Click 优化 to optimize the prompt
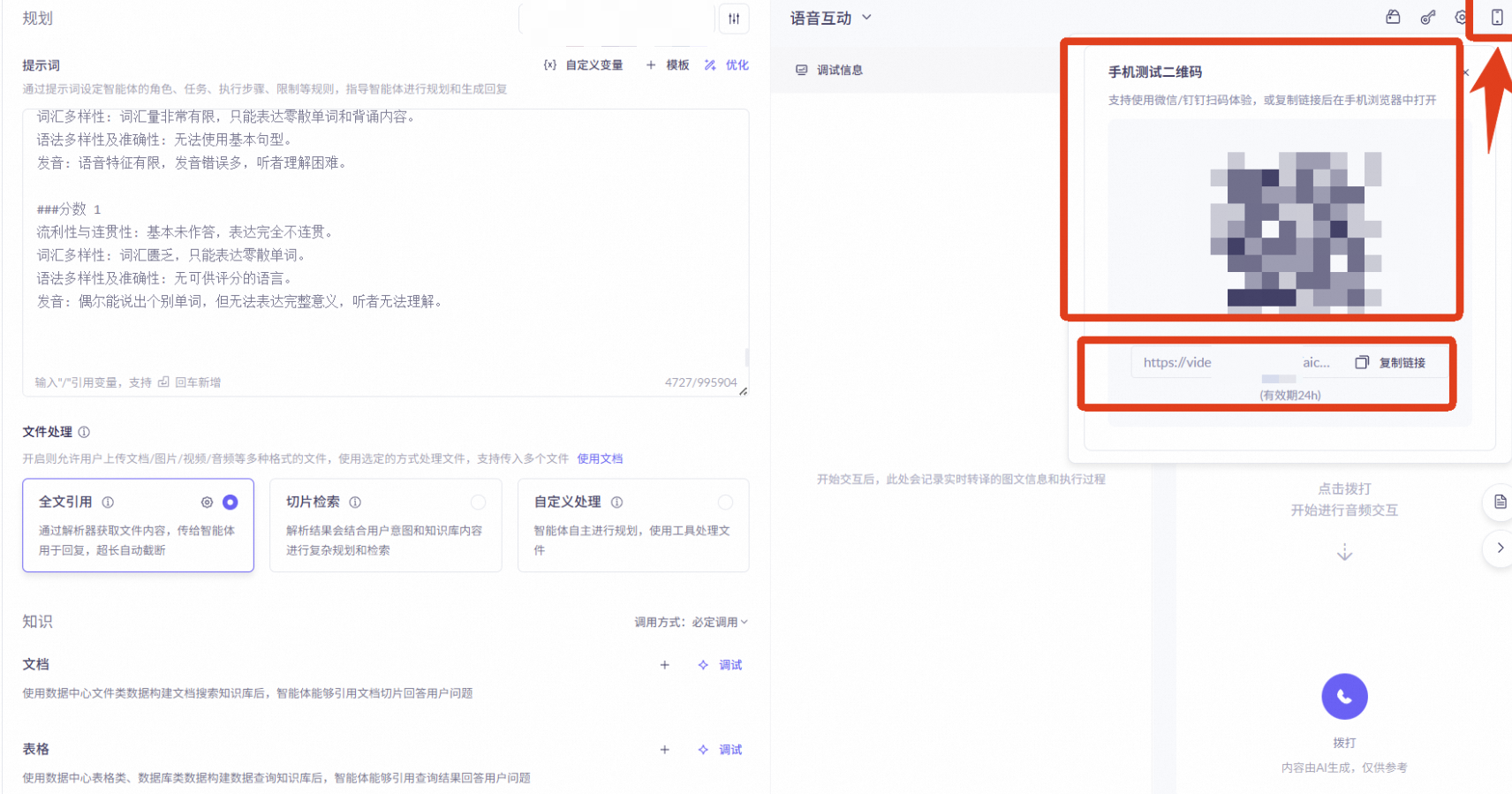Image resolution: width=1512 pixels, height=794 pixels. [726, 65]
